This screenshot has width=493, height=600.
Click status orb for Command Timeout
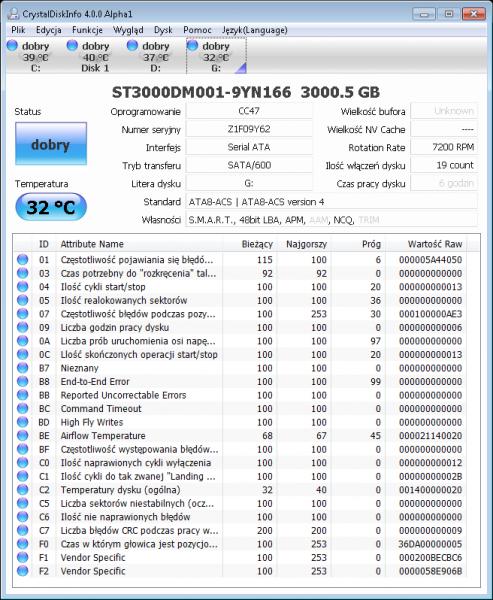[x=23, y=408]
